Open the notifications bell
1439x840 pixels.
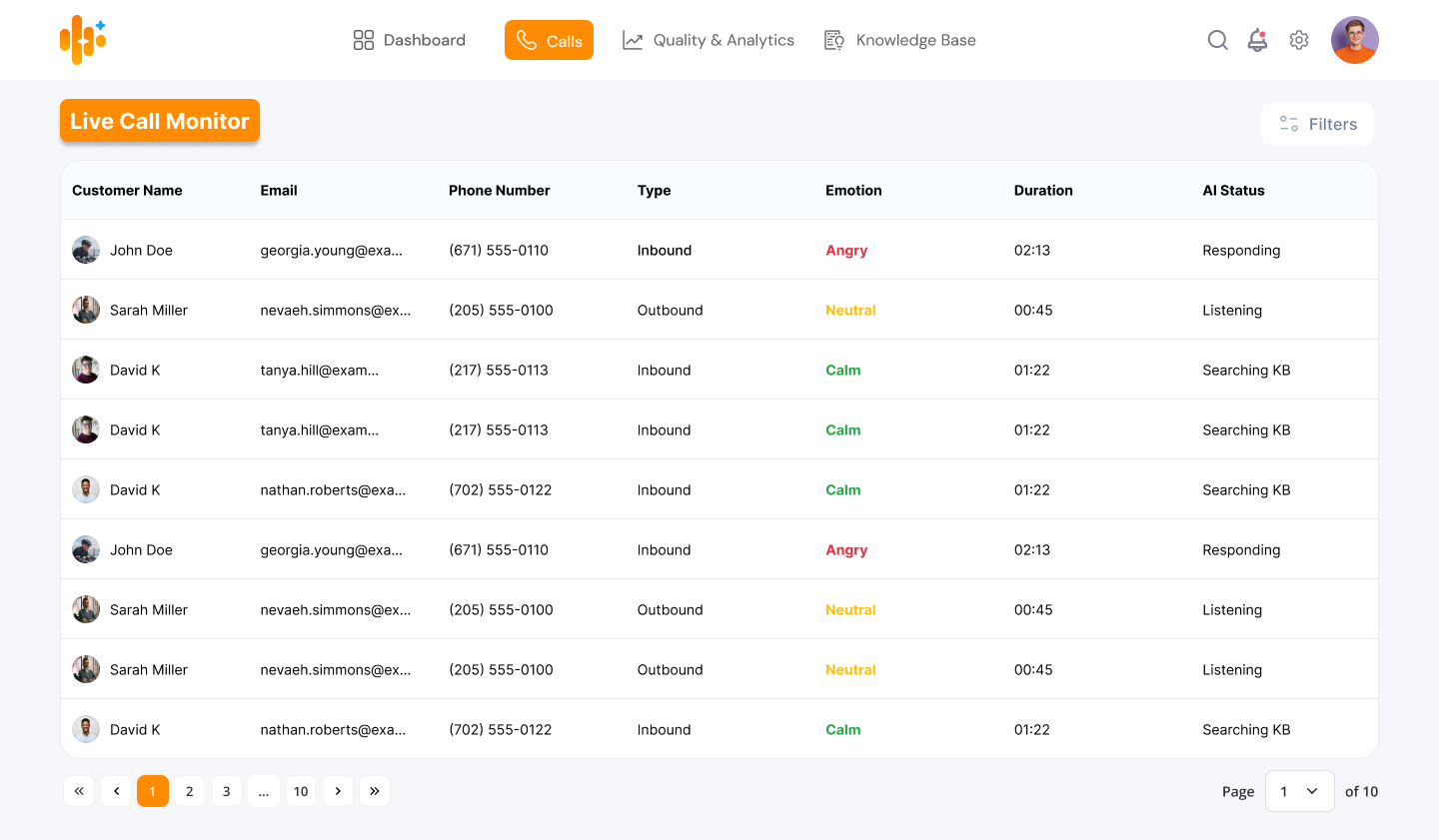tap(1257, 40)
